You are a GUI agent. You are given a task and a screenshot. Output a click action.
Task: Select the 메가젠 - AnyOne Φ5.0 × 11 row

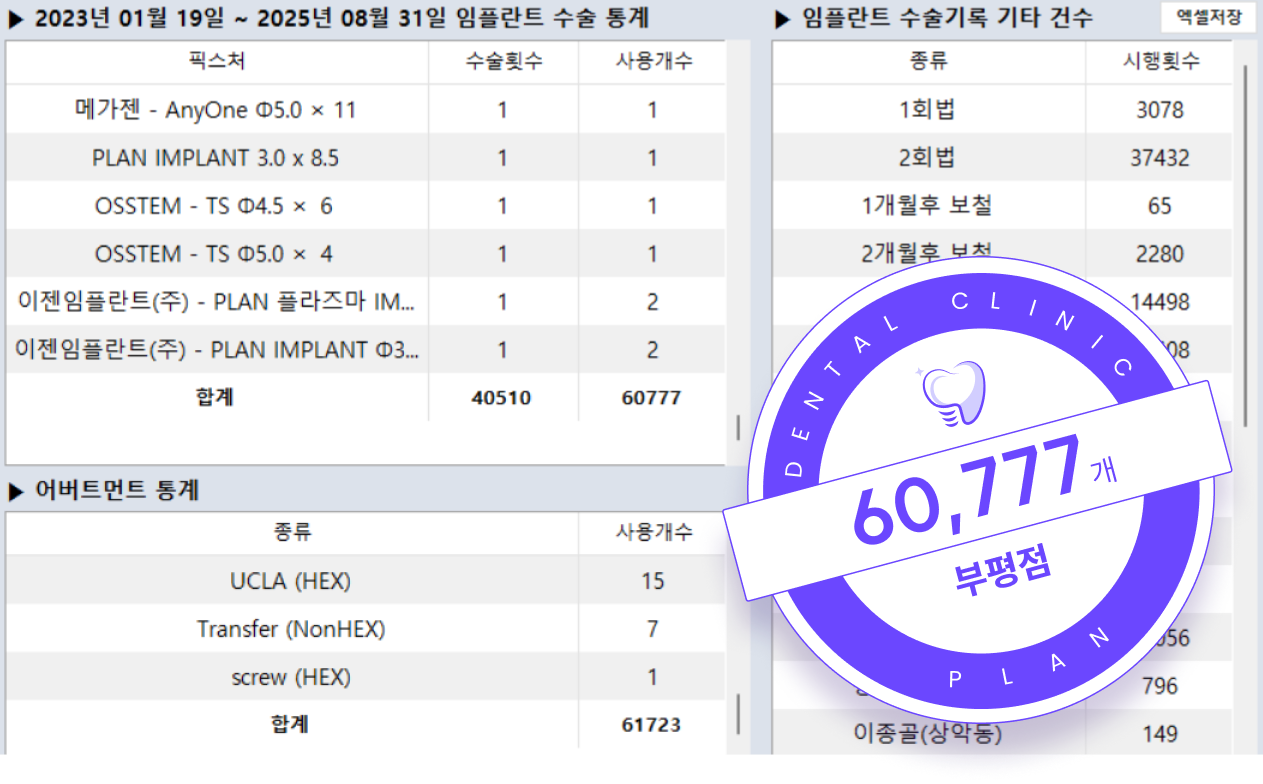click(x=217, y=109)
